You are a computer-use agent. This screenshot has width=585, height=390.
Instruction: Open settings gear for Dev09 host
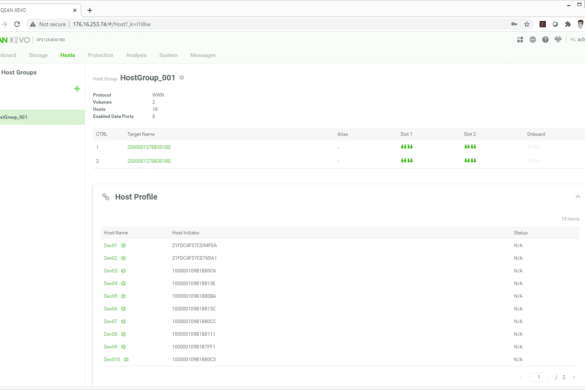(x=123, y=347)
